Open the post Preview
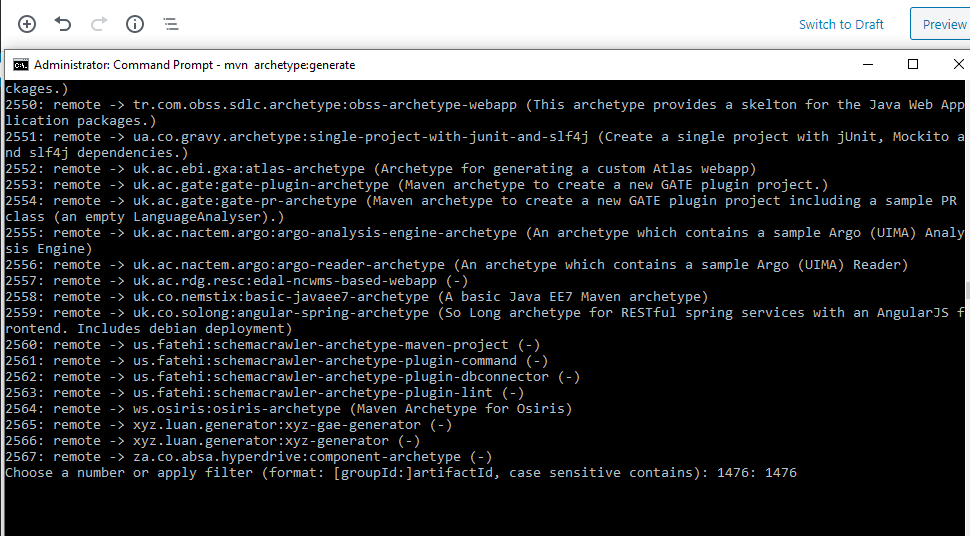The height and width of the screenshot is (536, 970). click(942, 24)
